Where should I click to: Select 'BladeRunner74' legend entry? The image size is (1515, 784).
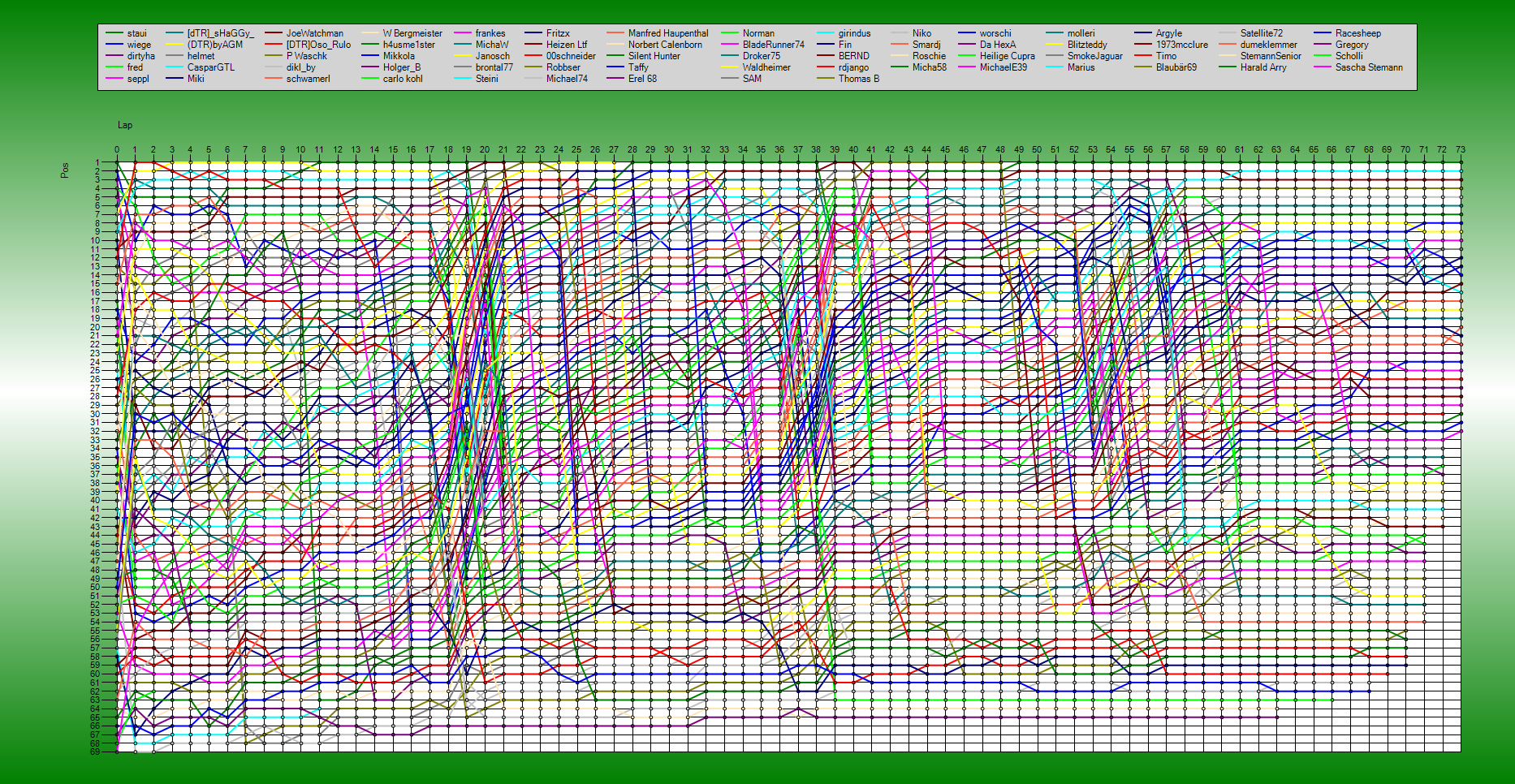[x=774, y=45]
